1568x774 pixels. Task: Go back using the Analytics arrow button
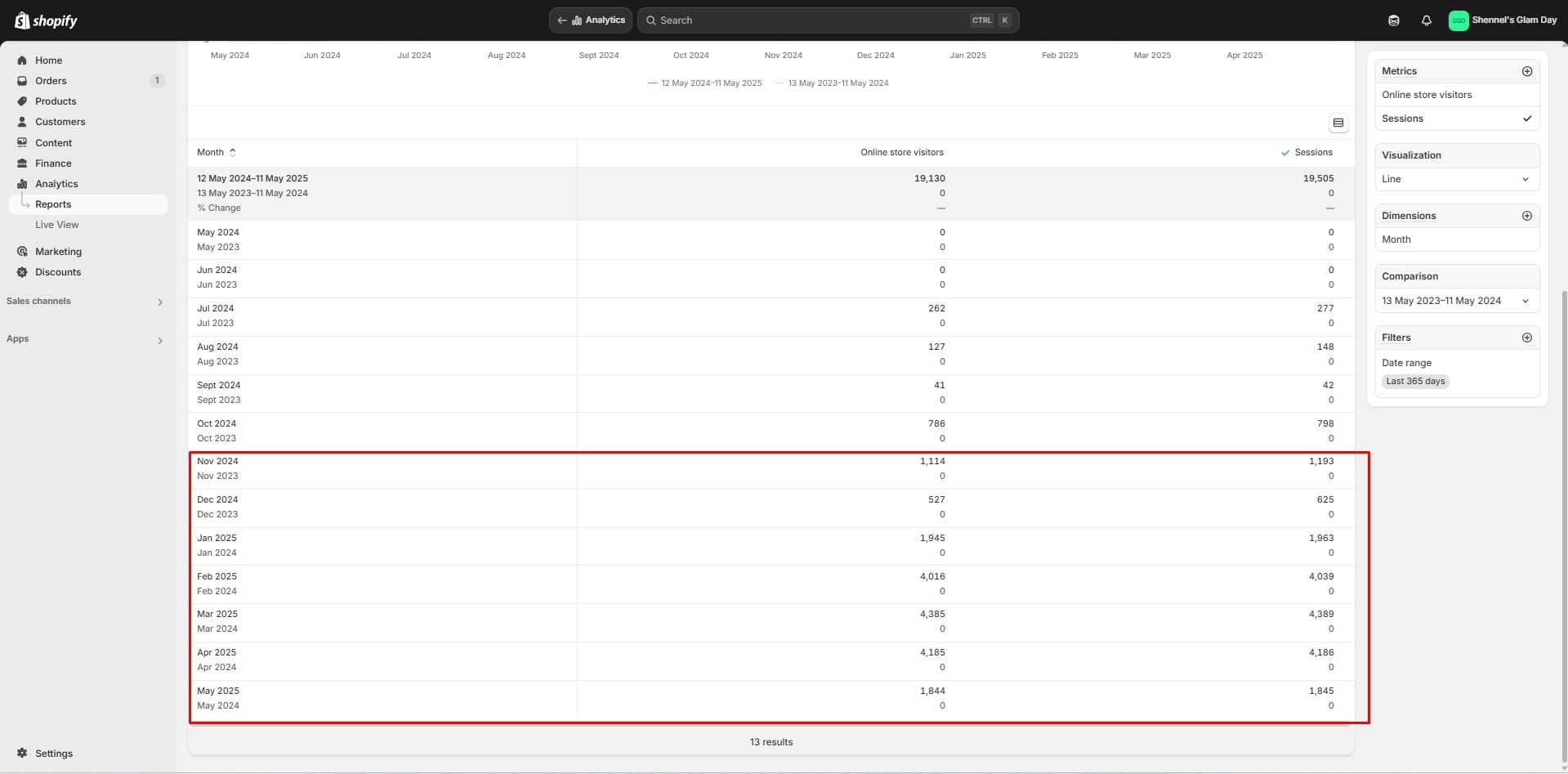tap(590, 20)
